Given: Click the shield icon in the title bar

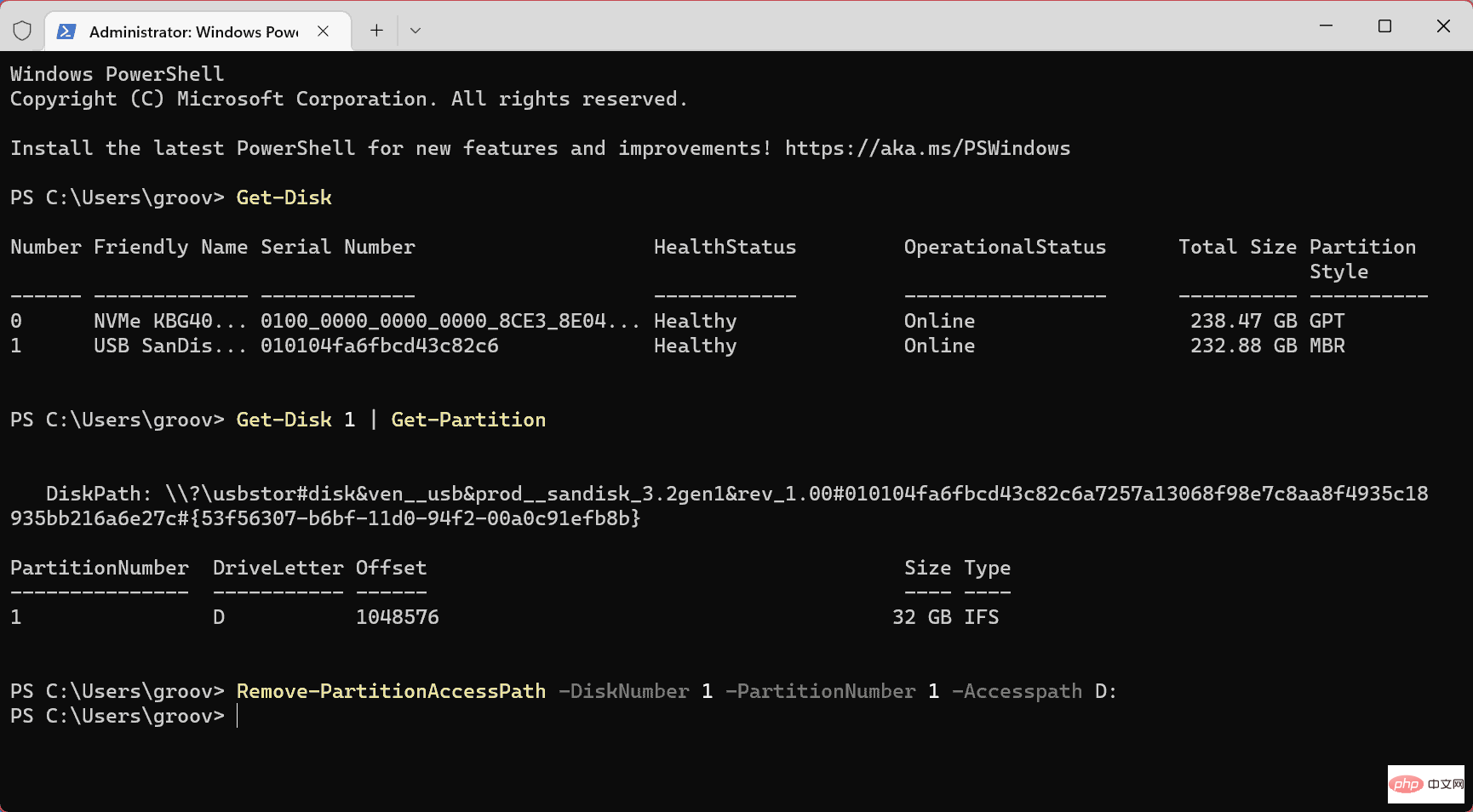Looking at the screenshot, I should tap(22, 31).
